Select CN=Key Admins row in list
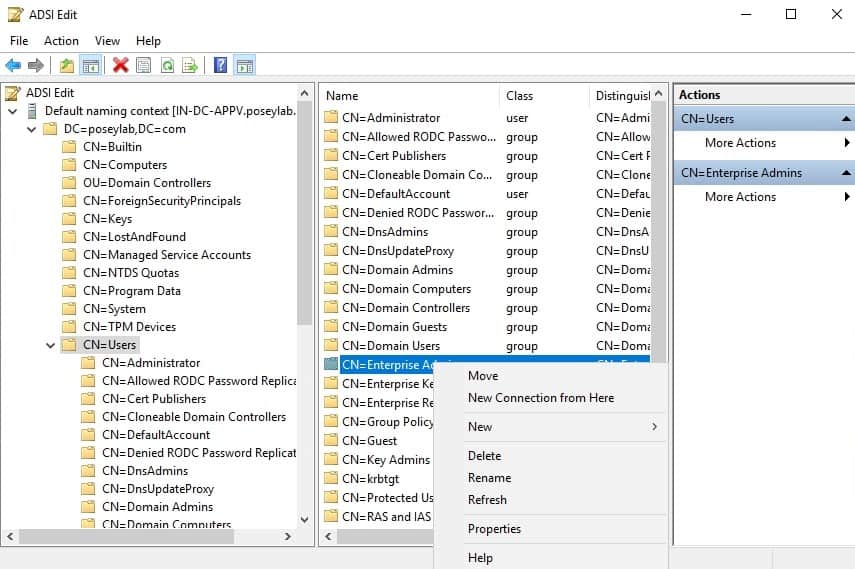855x569 pixels. click(x=378, y=460)
